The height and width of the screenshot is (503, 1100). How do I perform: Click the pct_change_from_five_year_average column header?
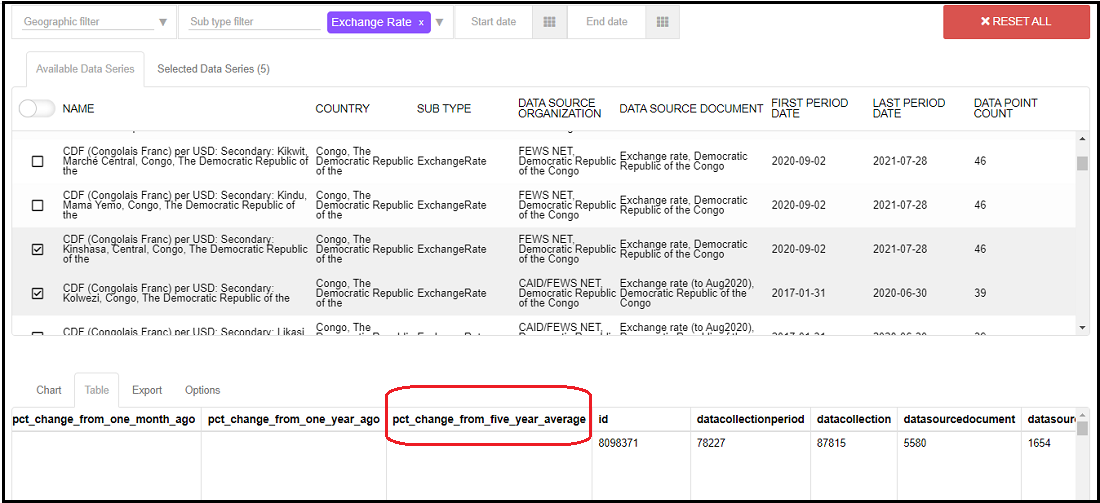click(489, 419)
